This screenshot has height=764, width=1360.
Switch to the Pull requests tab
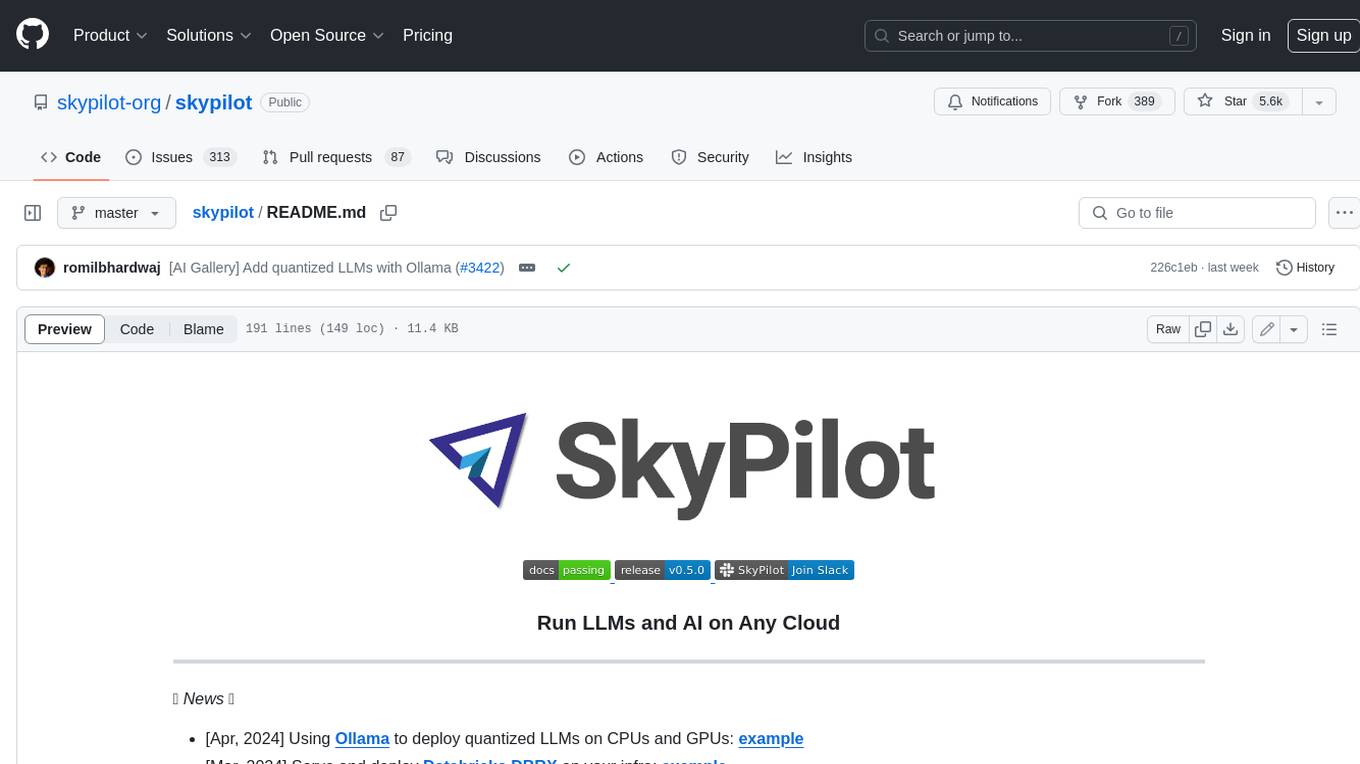[x=336, y=157]
